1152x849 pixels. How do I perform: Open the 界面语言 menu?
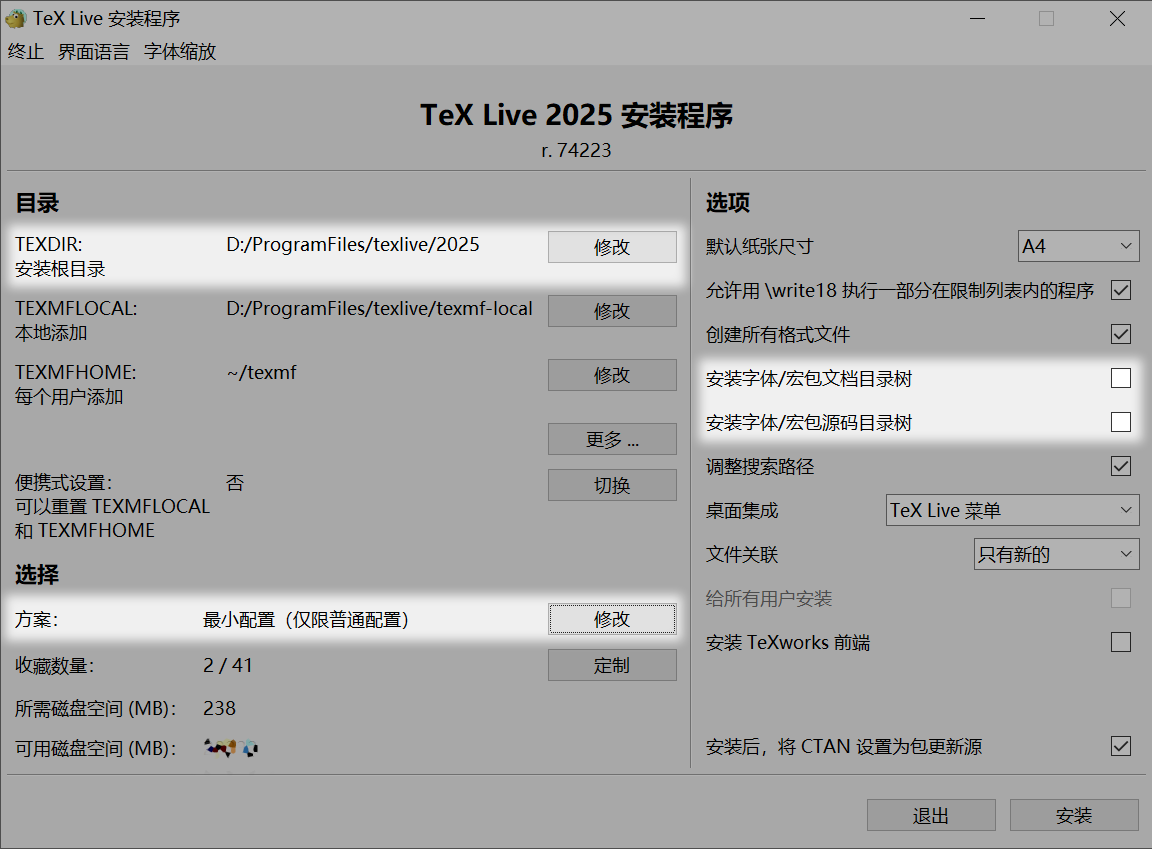94,52
